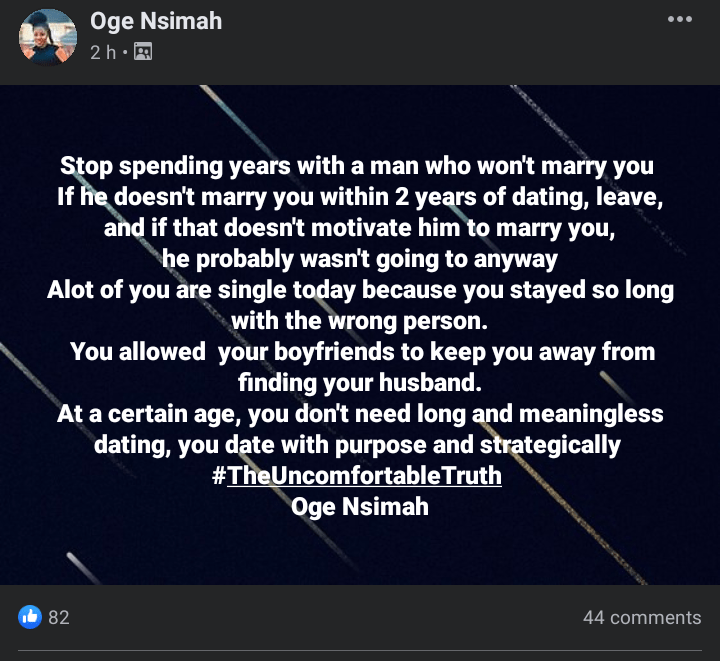Click the line 'If he doesn't marry you within 2 years'
This screenshot has height=661, width=720.
click(x=360, y=197)
